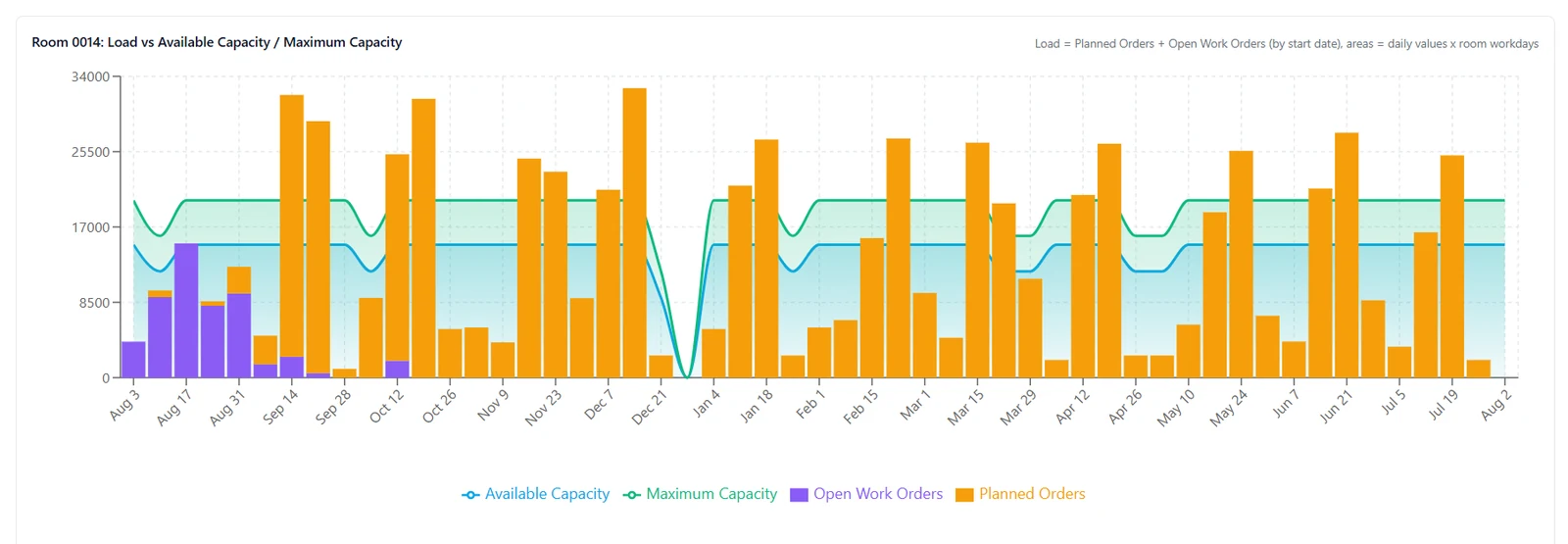Screen dimensions: 1568x544
Task: Click the Dec 21 x-axis label
Action: coord(649,407)
